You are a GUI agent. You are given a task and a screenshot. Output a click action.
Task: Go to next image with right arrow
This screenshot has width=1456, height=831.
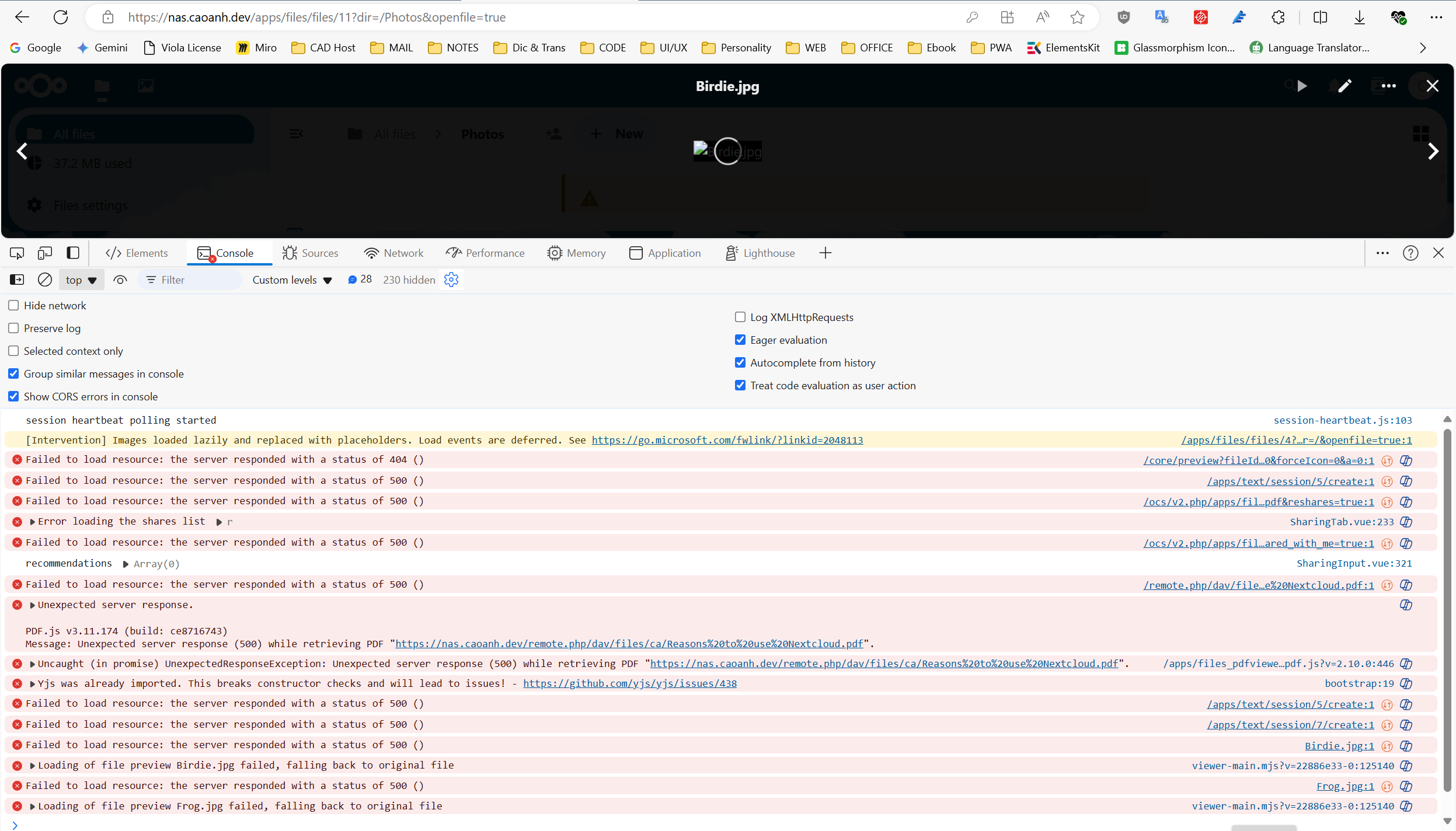1433,152
